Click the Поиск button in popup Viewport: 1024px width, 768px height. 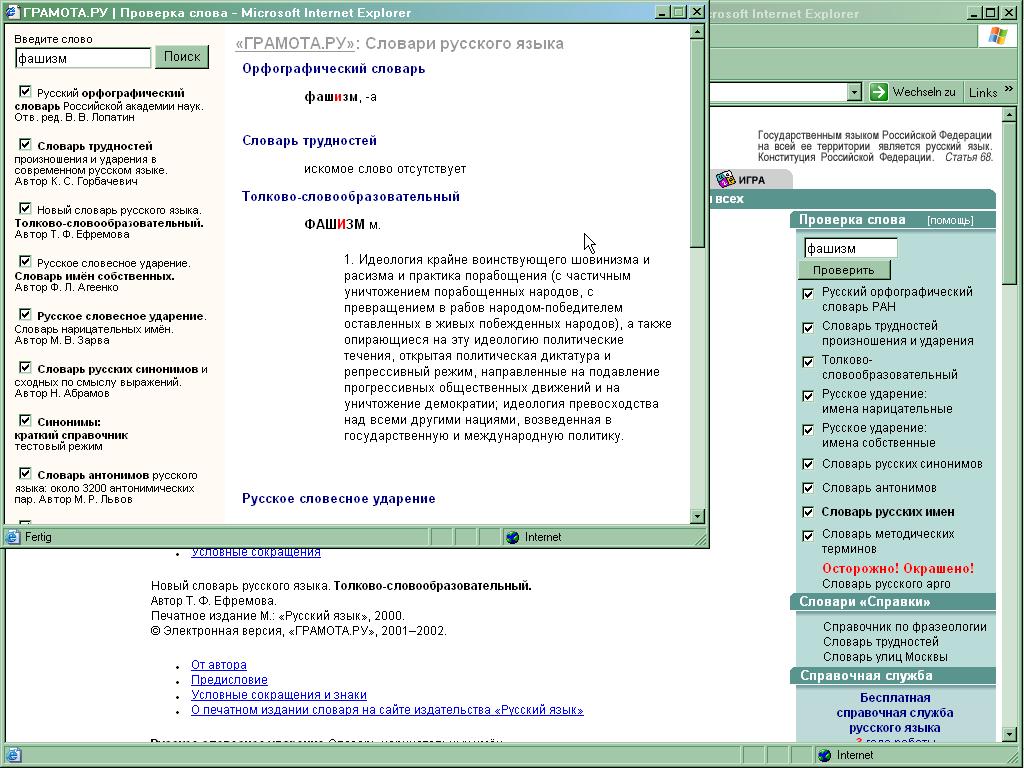182,57
